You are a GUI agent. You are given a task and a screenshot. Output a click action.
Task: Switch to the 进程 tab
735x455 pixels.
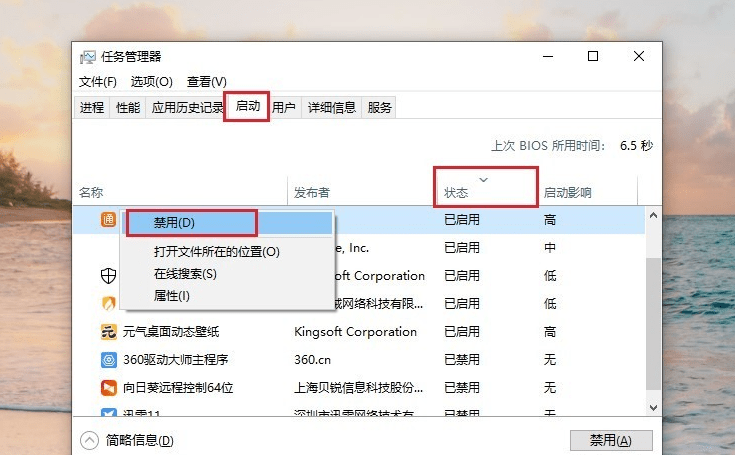tap(92, 108)
